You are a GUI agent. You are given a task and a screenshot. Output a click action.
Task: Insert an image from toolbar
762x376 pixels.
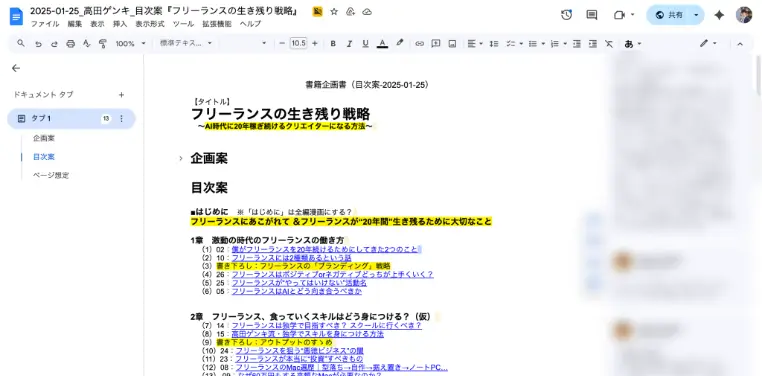click(x=452, y=44)
